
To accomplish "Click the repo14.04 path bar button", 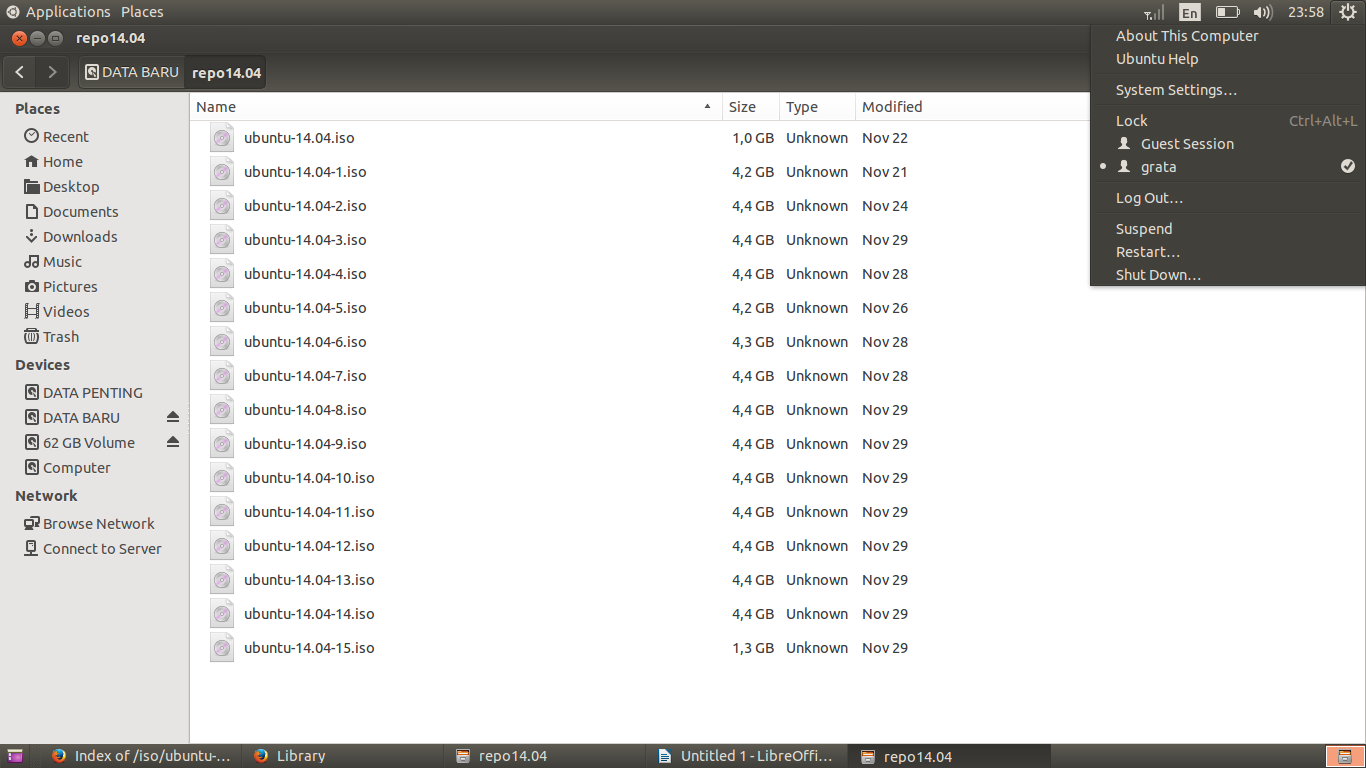I will coord(226,72).
